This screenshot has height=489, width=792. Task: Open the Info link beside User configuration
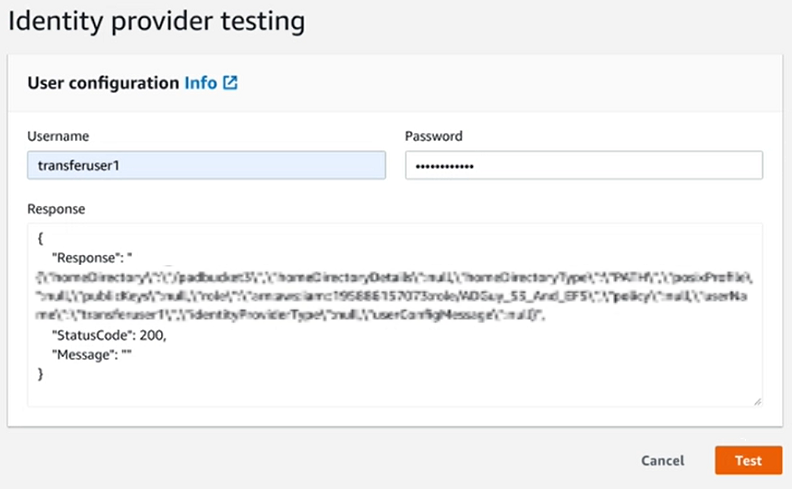200,83
